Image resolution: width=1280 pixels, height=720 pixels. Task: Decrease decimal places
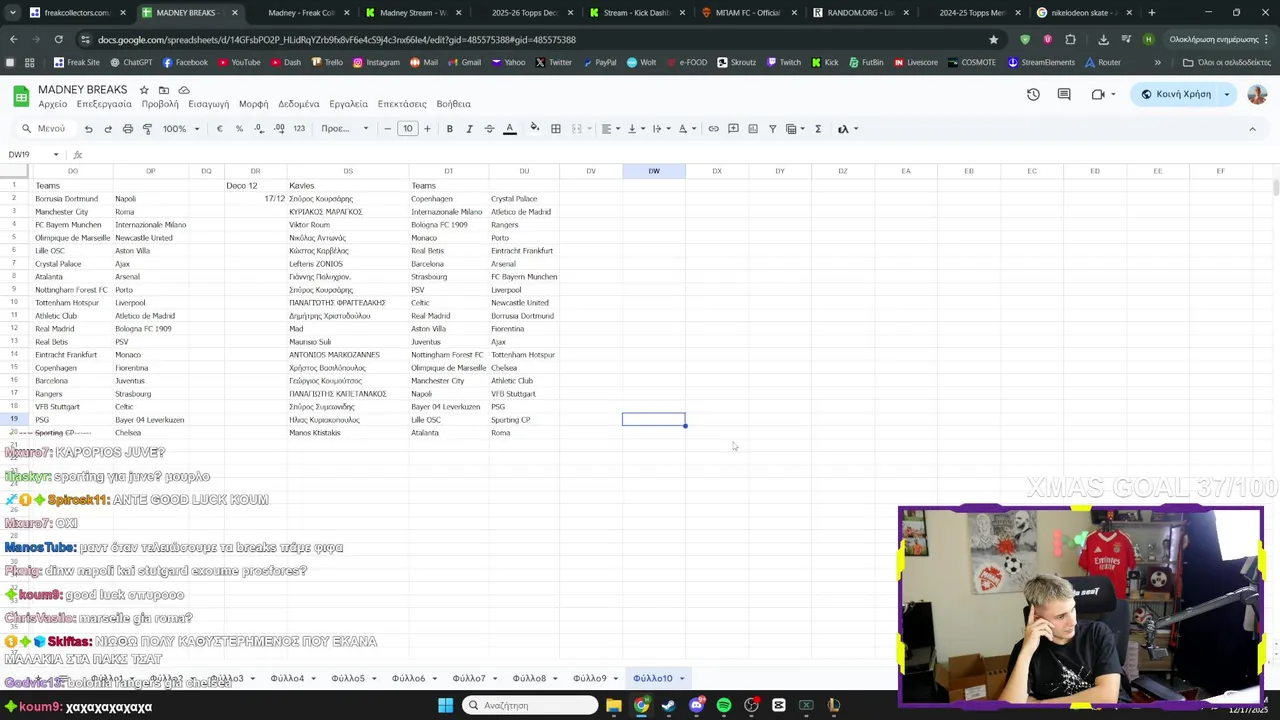click(x=258, y=129)
